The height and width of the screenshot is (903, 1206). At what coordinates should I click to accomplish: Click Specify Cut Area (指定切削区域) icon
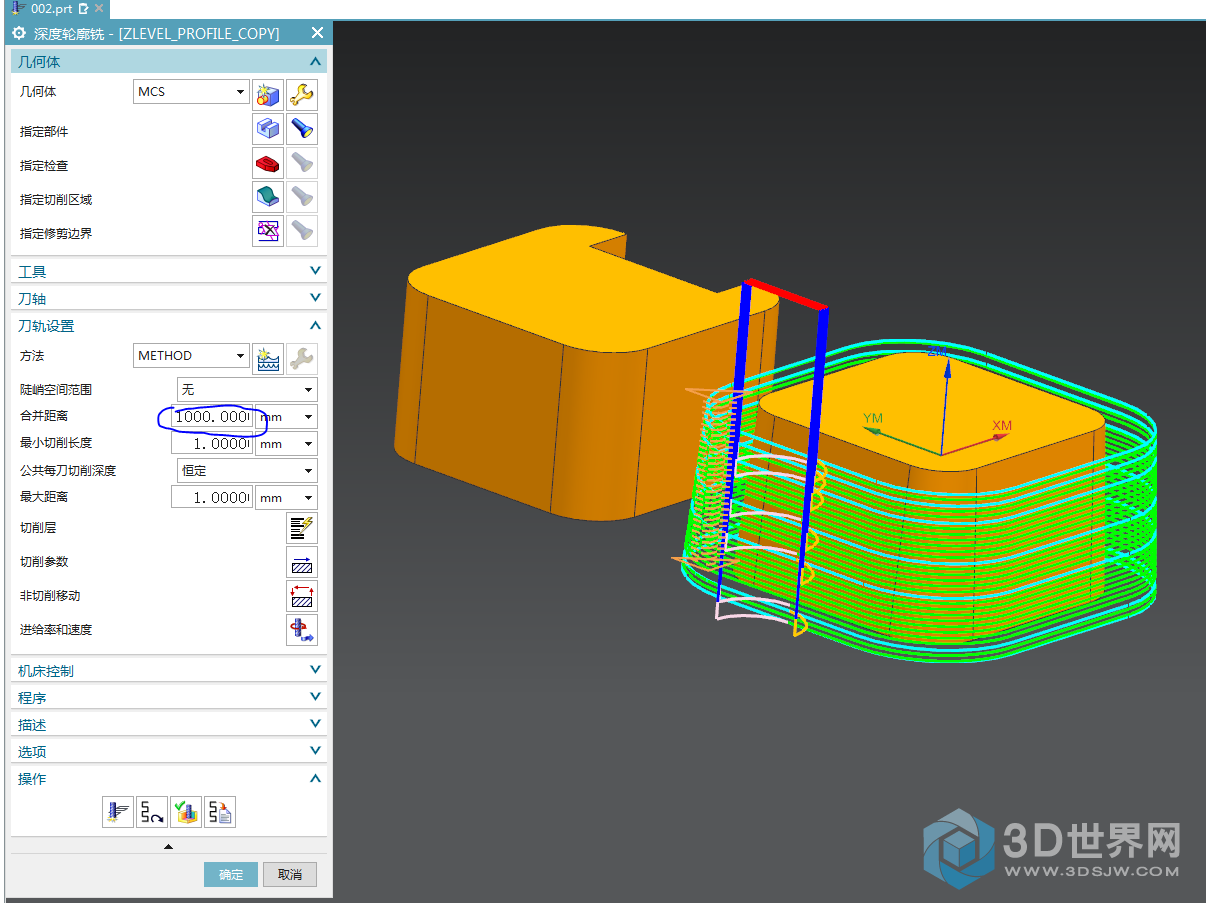[267, 199]
